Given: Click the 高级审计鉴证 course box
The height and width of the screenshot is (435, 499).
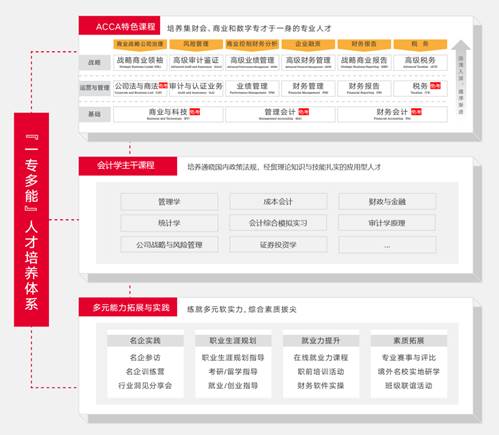Looking at the screenshot, I should click(x=196, y=62).
